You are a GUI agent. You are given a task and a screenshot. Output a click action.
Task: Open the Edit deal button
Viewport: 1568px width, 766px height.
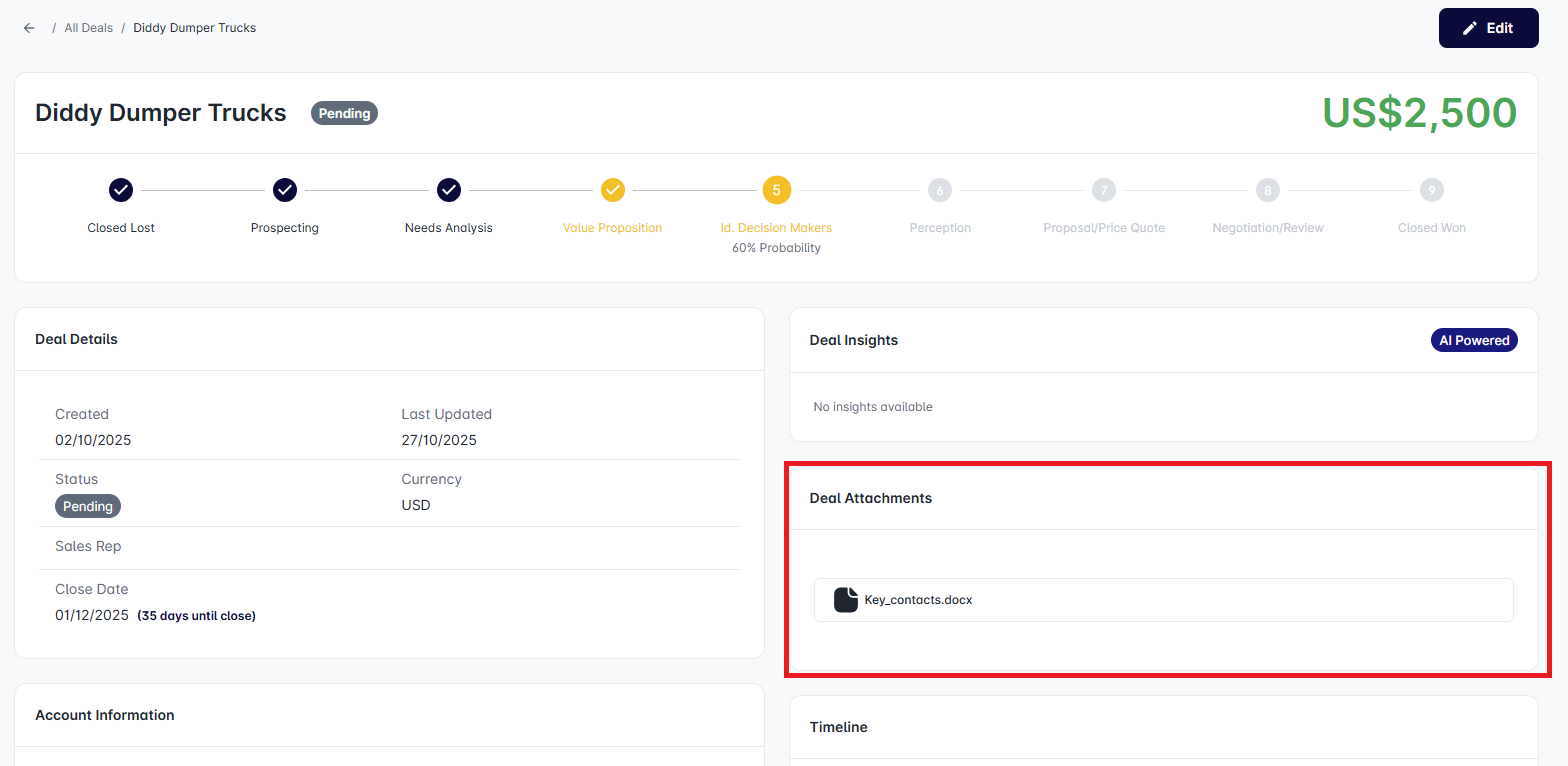(x=1488, y=28)
